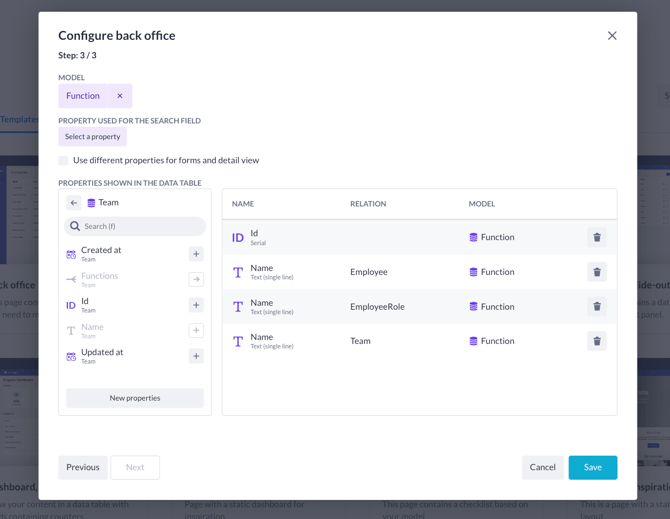Click the Next button
This screenshot has height=519, width=670.
click(135, 467)
